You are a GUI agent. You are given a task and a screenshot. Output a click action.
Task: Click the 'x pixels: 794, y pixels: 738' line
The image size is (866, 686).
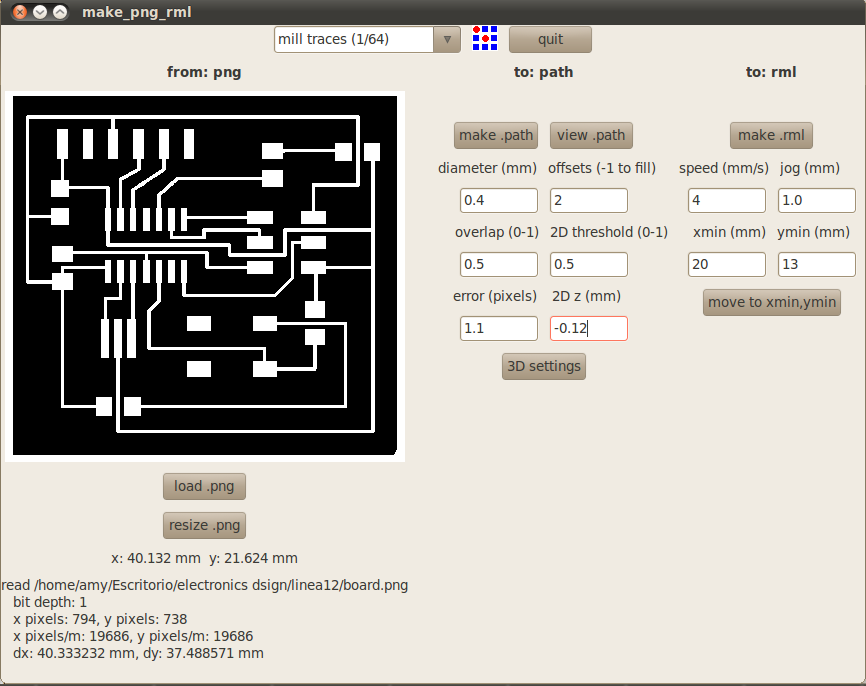100,619
